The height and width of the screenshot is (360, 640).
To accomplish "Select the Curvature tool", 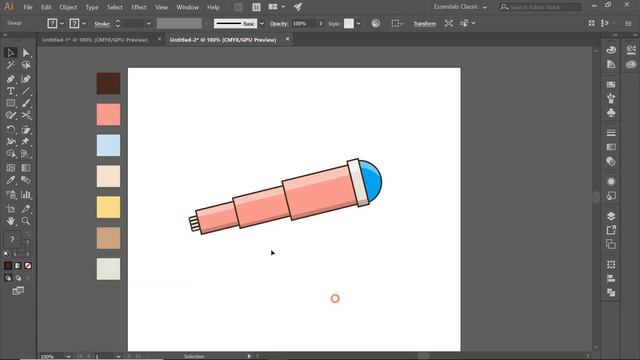I will click(26, 79).
